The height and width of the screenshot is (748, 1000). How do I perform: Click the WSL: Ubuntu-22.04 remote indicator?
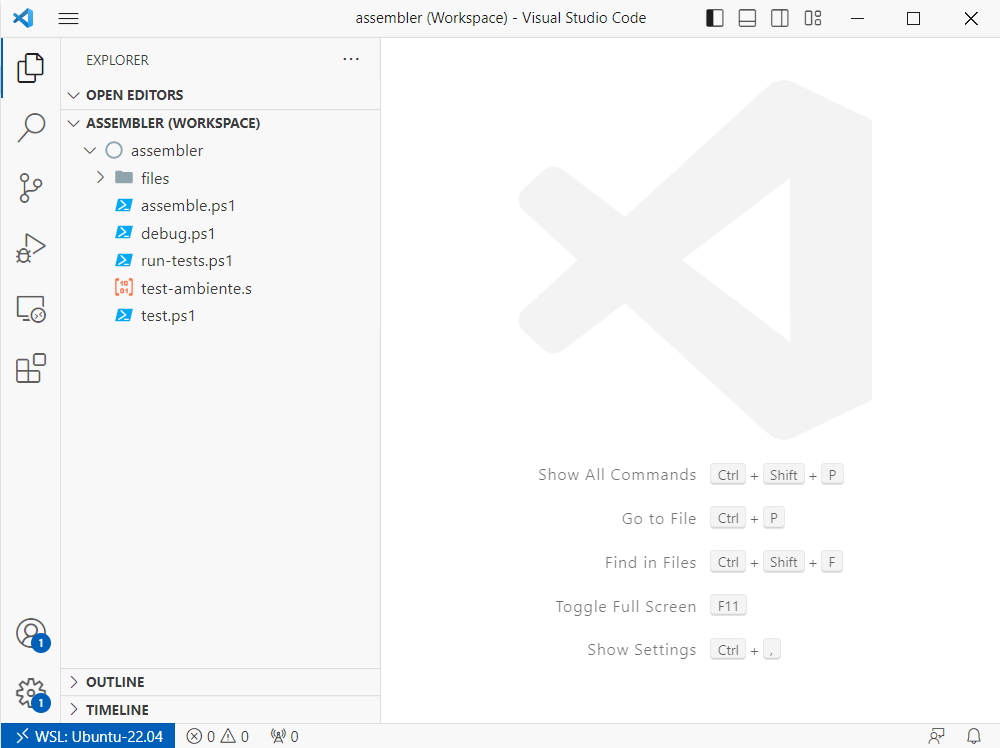pyautogui.click(x=88, y=737)
